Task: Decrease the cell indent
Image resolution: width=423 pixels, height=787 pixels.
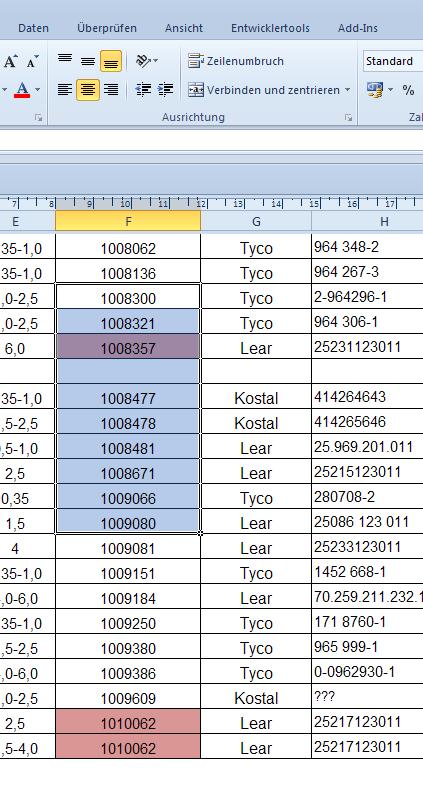Action: (143, 90)
